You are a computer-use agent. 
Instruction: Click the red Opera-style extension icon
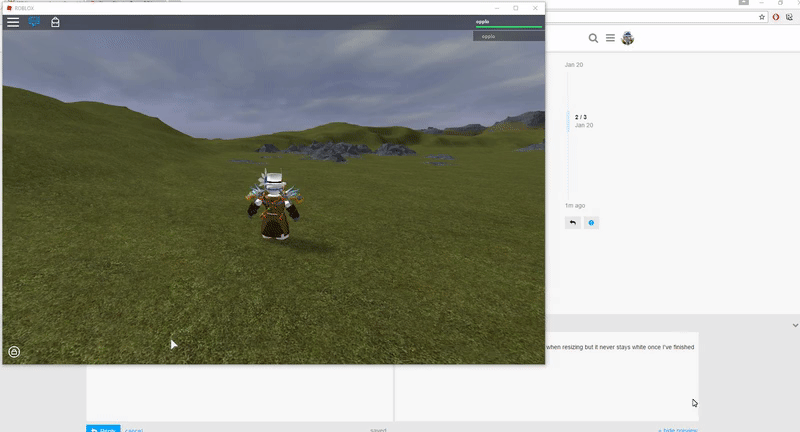tap(776, 17)
